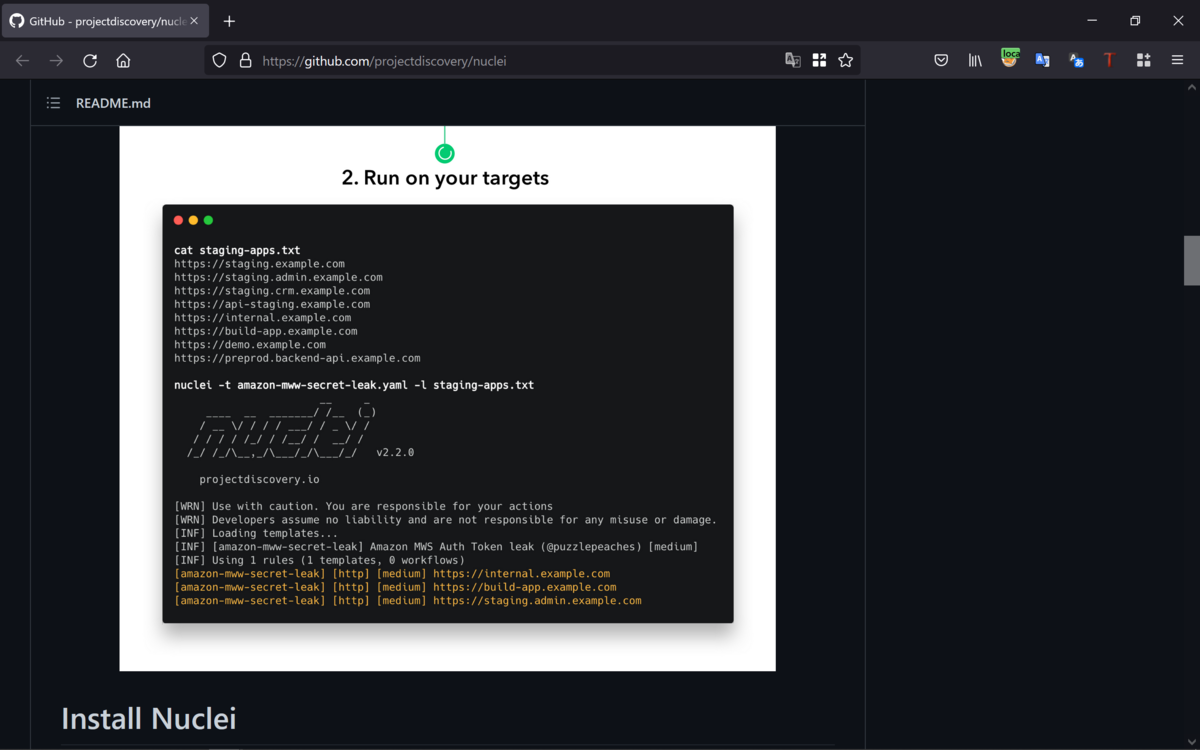Click the nuclei -t amazon-mww-secret-leak.yaml command line
This screenshot has width=1200, height=750.
(x=354, y=385)
